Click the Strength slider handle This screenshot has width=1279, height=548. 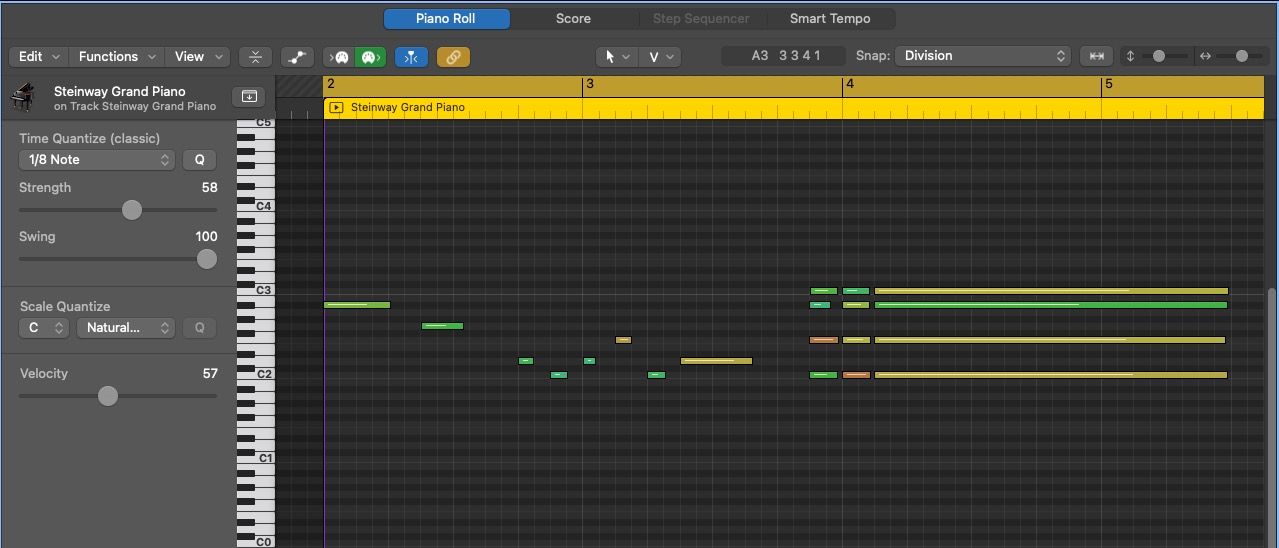point(132,210)
